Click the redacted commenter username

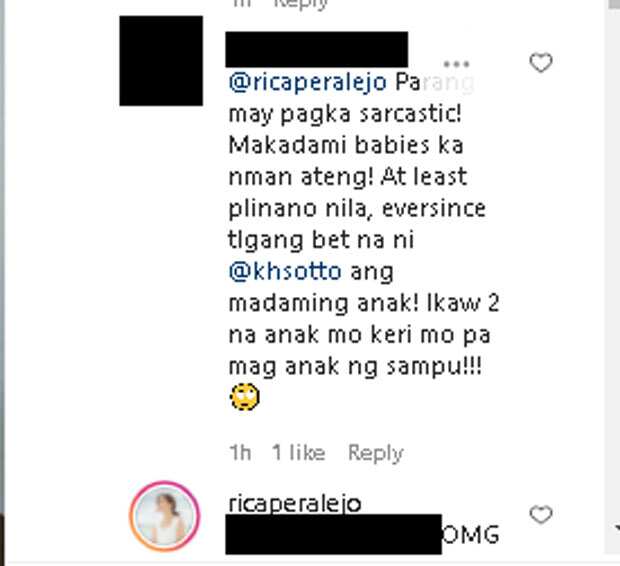coord(316,49)
